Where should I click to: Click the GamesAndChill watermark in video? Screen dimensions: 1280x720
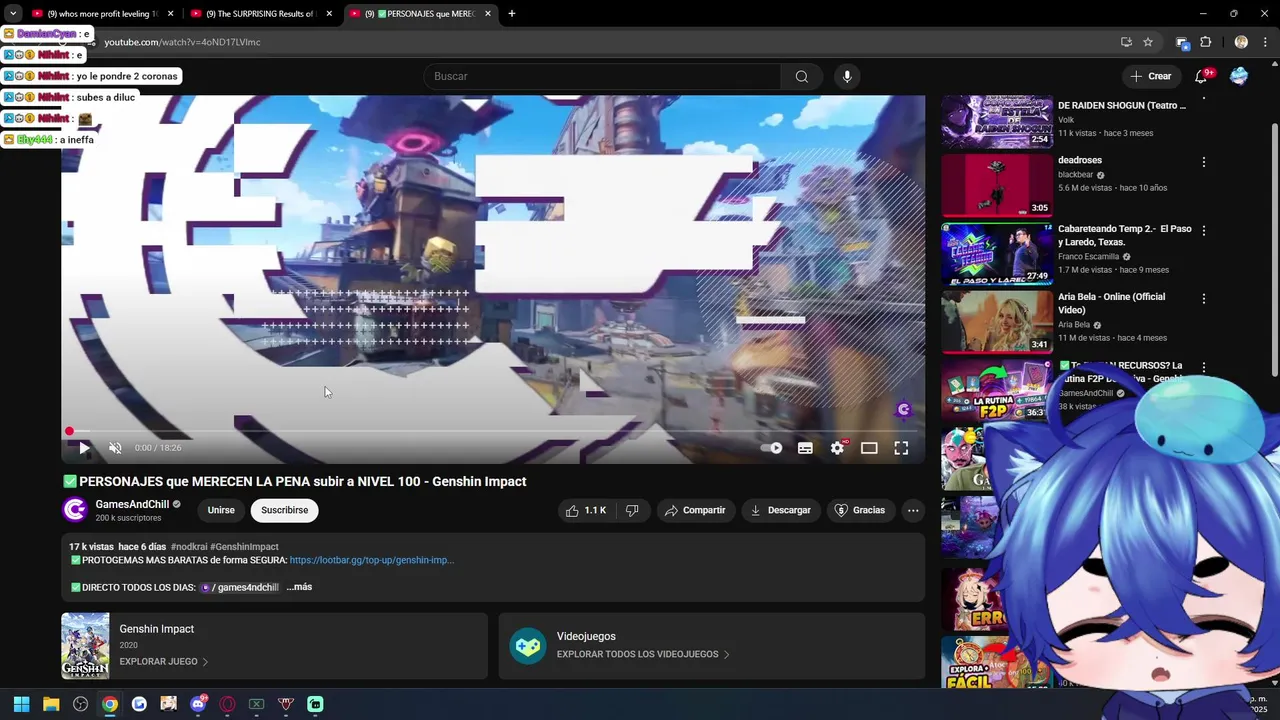904,409
